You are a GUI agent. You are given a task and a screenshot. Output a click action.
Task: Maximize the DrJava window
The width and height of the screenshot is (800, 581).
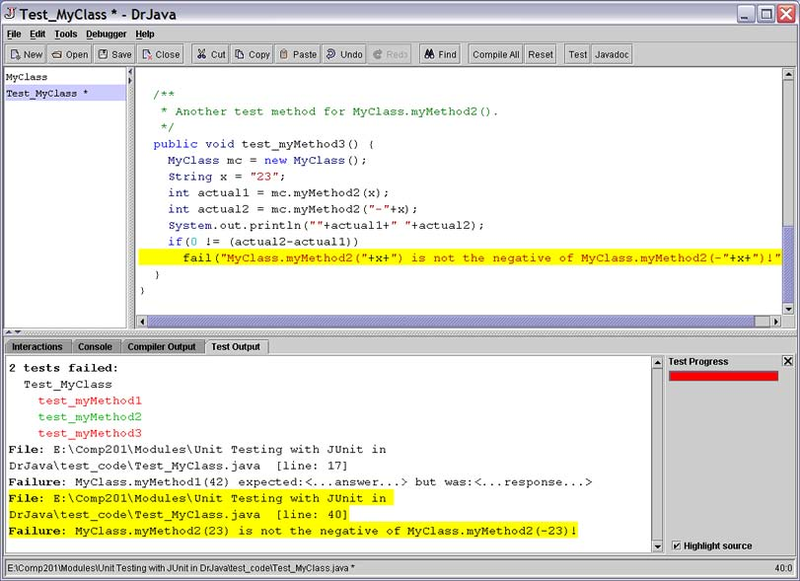tap(766, 14)
